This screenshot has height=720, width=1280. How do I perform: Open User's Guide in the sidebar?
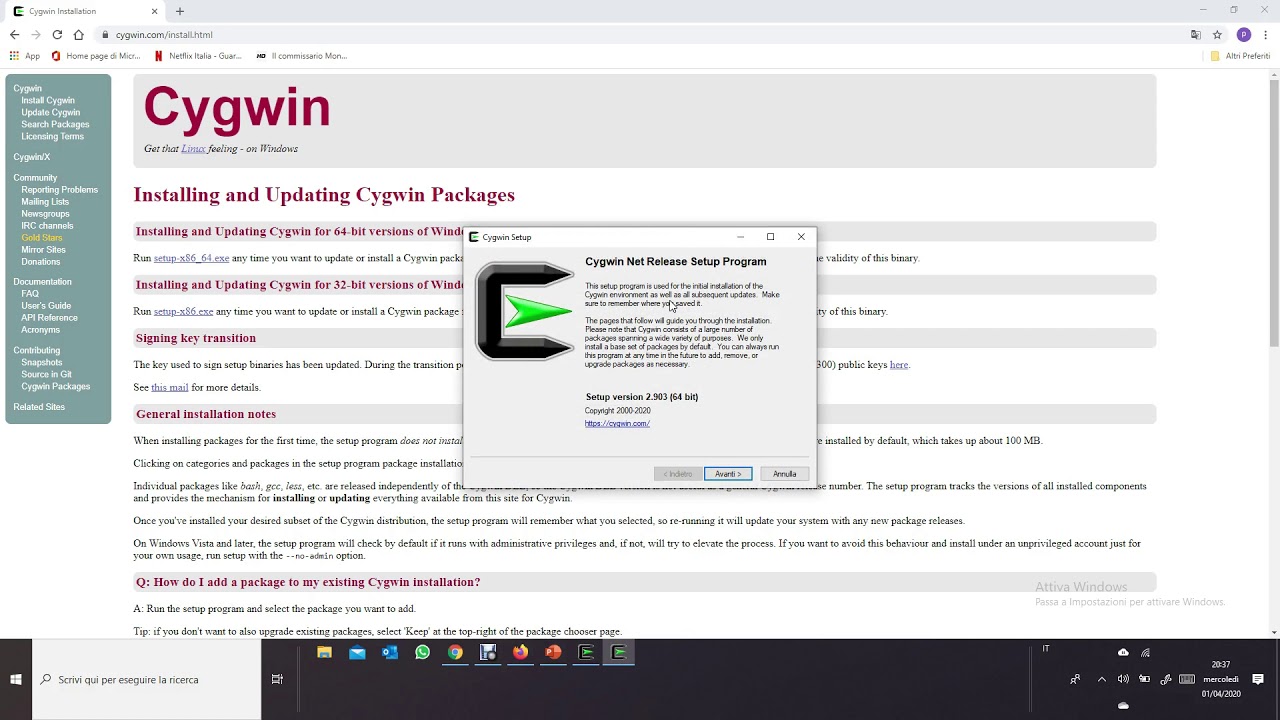click(46, 306)
